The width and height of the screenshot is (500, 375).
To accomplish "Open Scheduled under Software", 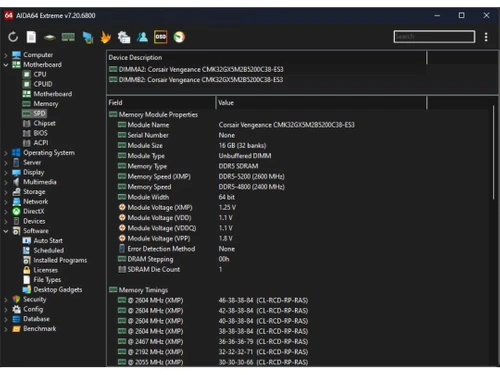I will click(x=49, y=250).
